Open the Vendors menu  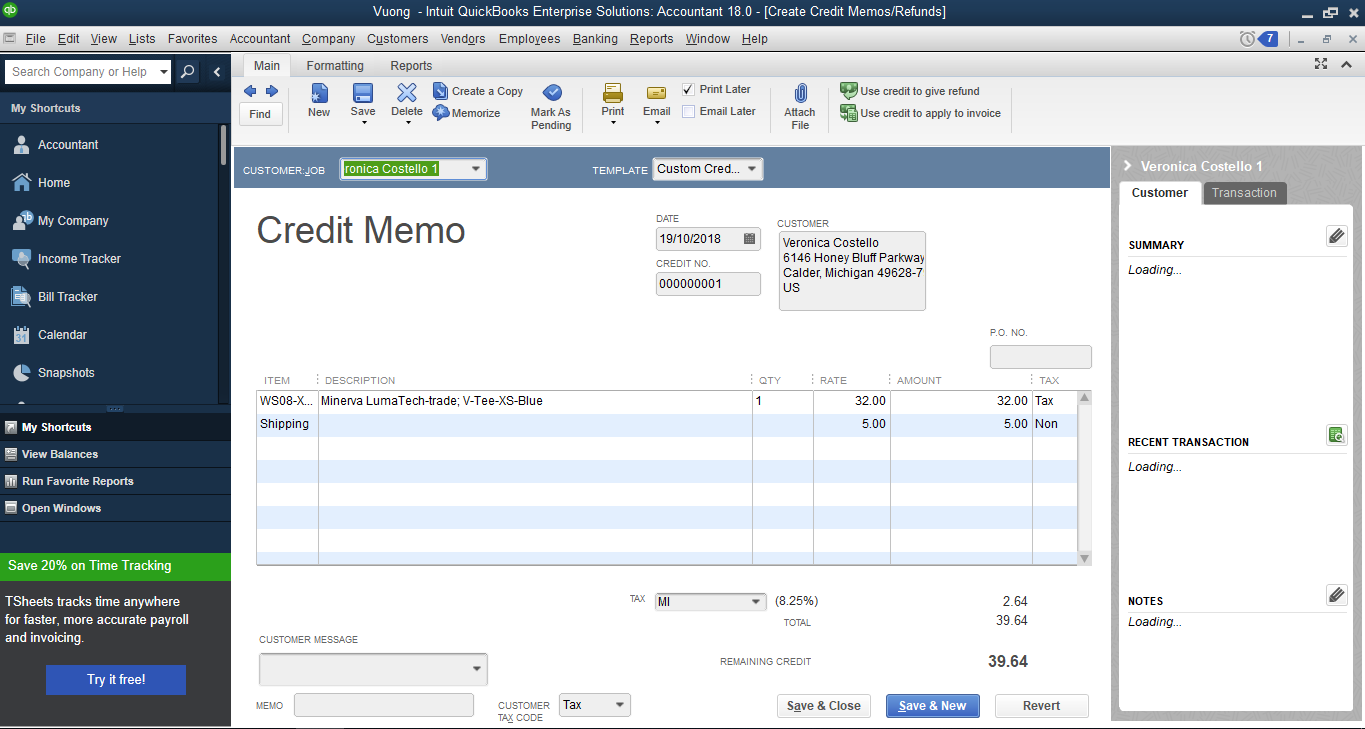click(463, 39)
